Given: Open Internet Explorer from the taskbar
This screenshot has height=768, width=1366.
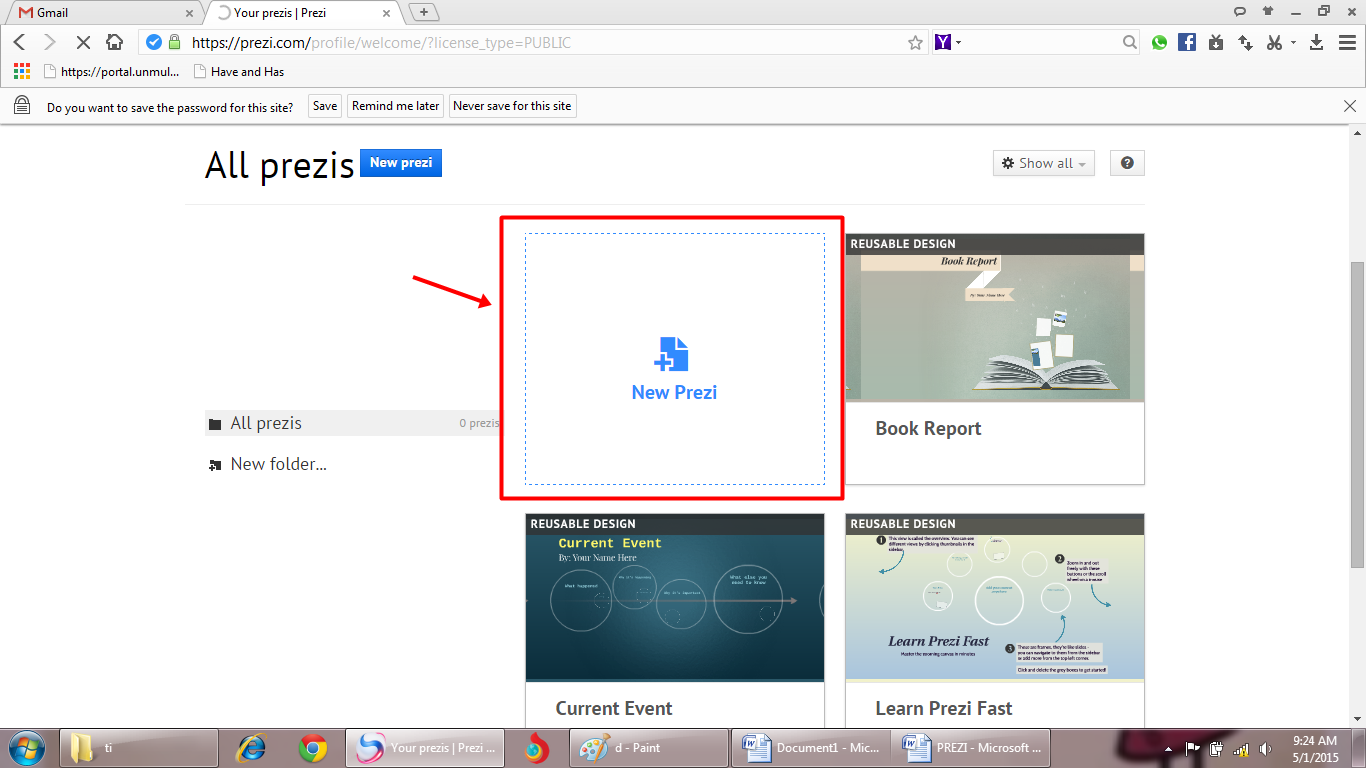Looking at the screenshot, I should click(250, 747).
